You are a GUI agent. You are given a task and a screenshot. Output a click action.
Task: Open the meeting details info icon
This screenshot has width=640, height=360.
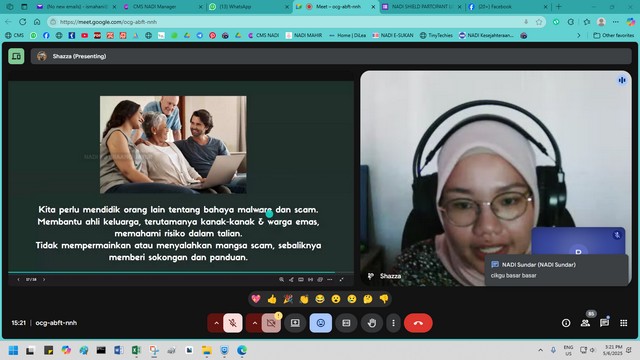[x=566, y=323]
